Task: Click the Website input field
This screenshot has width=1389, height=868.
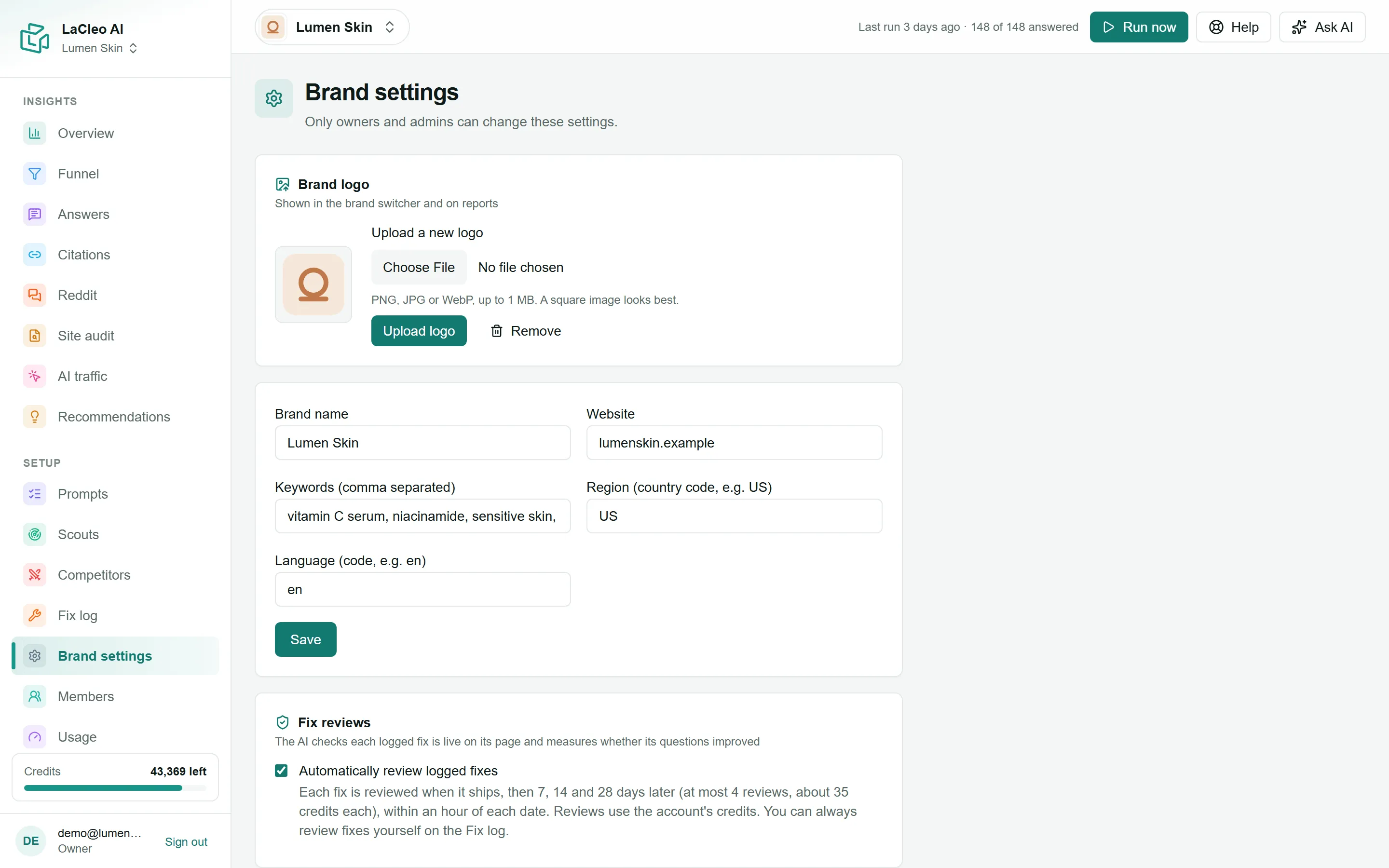Action: [734, 443]
